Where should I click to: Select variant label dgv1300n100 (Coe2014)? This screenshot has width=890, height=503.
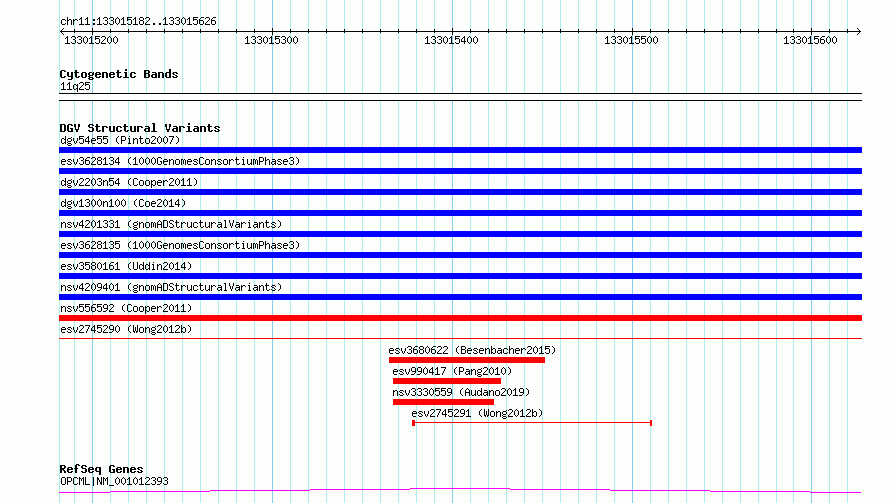123,203
